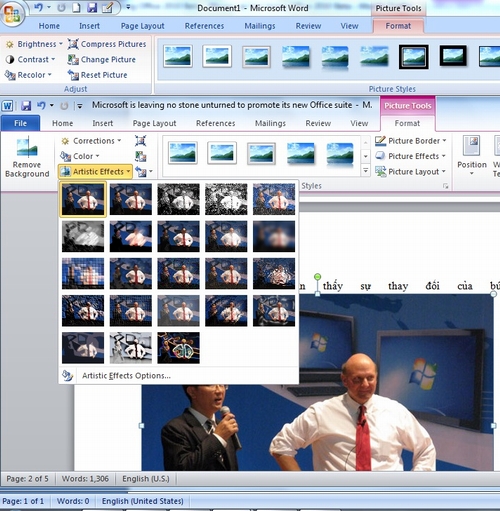Open the Contrast dropdown in Document1 ribbon
500x511 pixels.
(30, 59)
